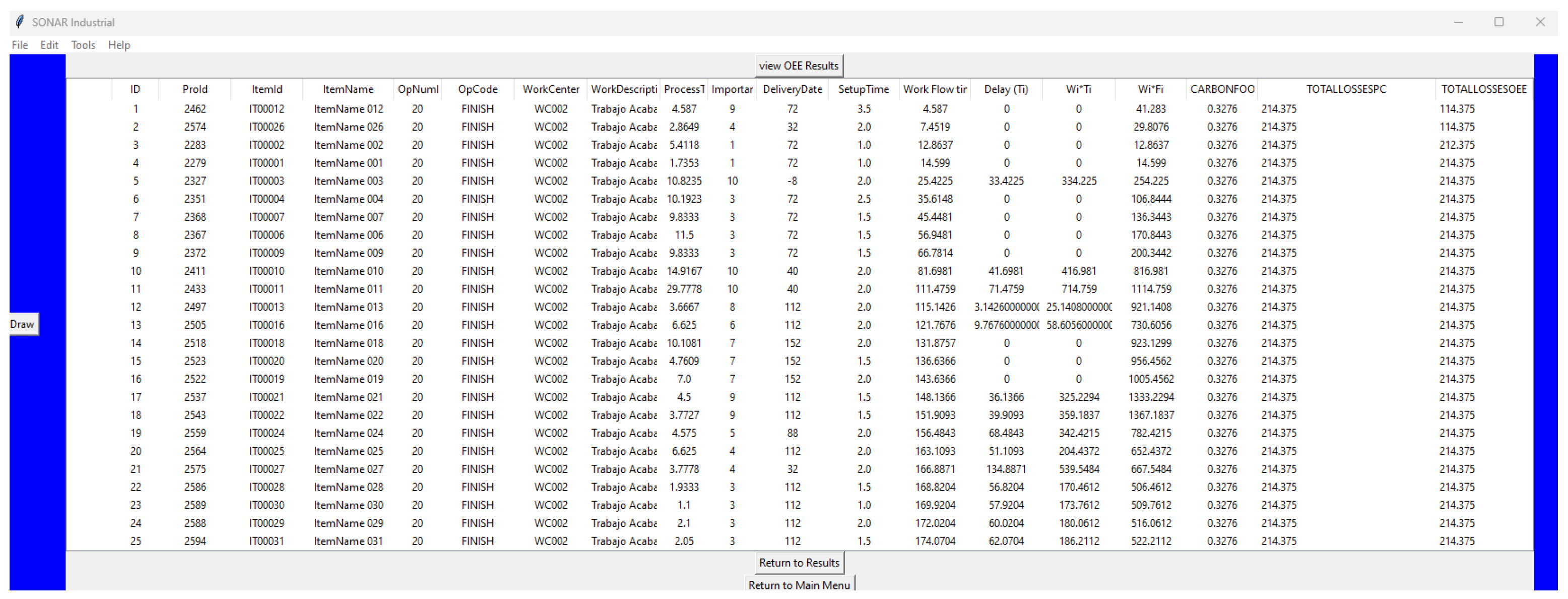This screenshot has height=599, width=1568.
Task: Select the row with ProId 2327
Action: [195, 181]
